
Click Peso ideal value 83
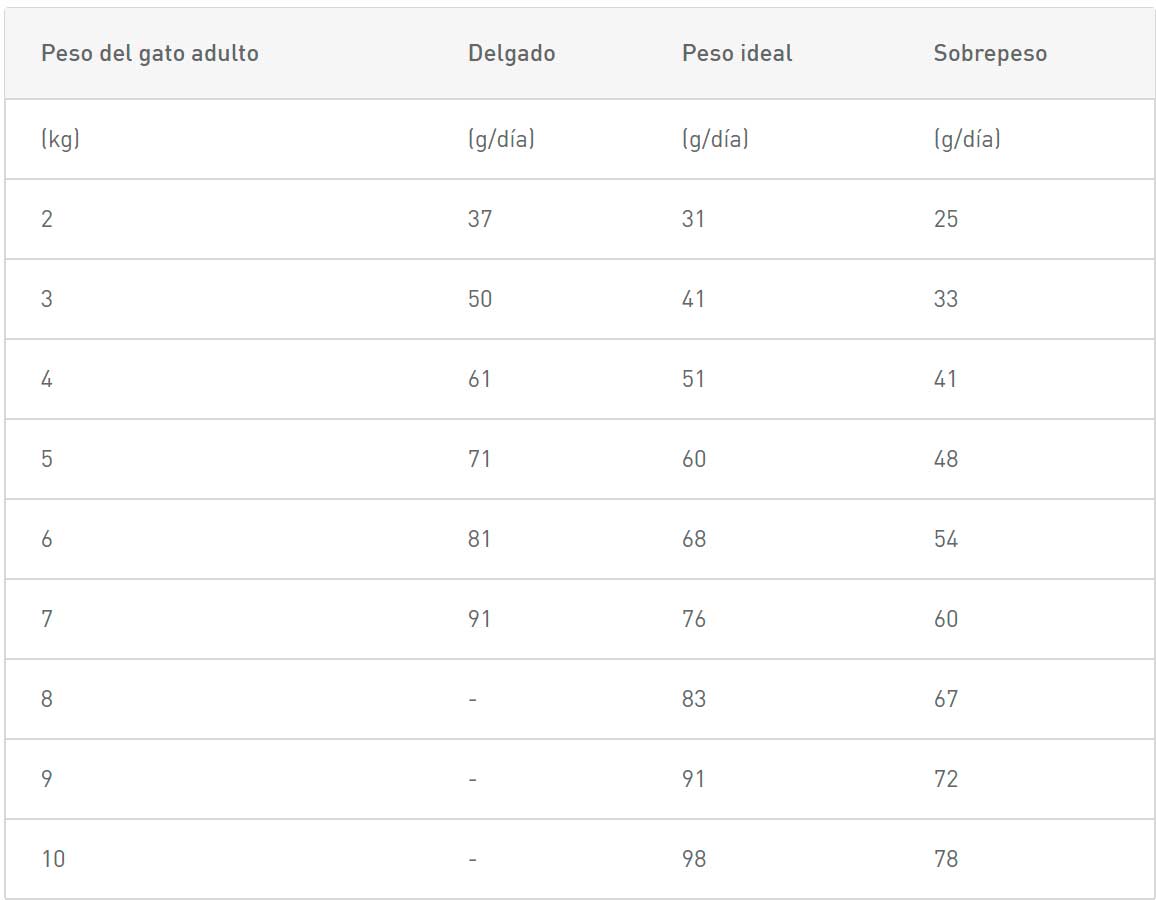[x=694, y=699]
